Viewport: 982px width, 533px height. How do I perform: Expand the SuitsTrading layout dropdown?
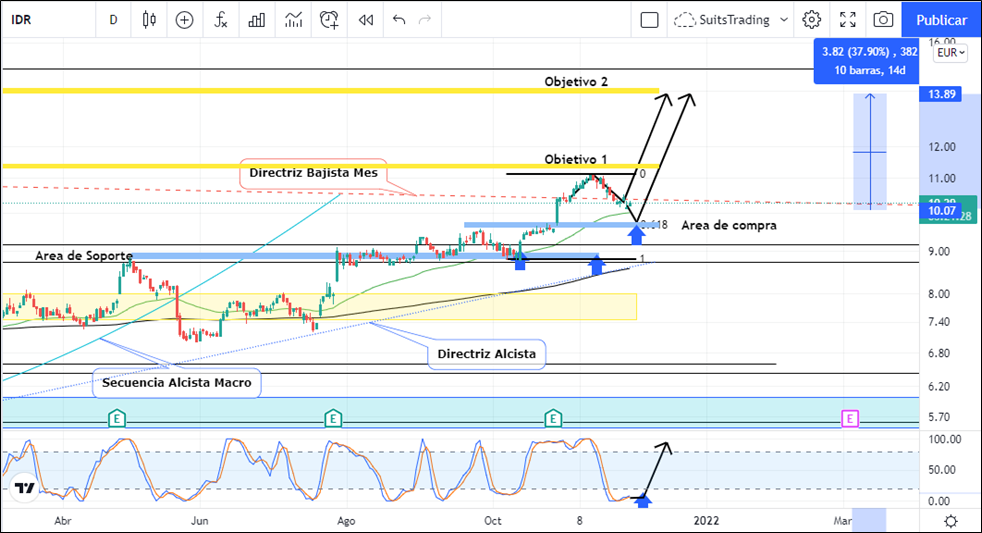[732, 19]
